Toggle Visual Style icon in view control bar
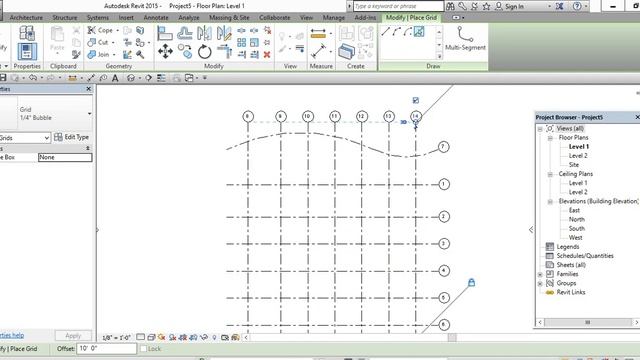This screenshot has height=360, width=640. click(x=151, y=338)
